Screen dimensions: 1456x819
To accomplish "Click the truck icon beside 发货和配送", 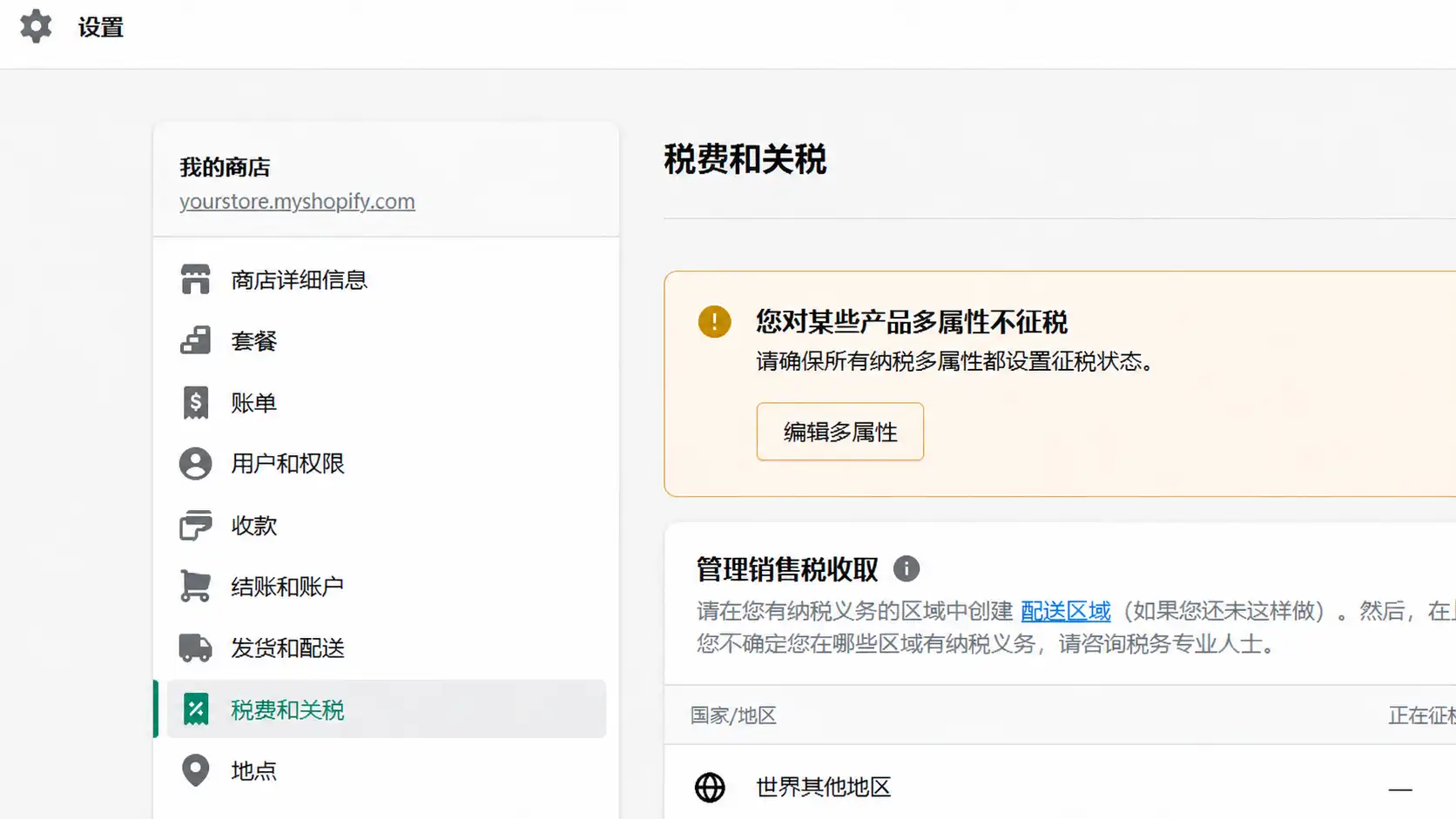I will (x=195, y=648).
